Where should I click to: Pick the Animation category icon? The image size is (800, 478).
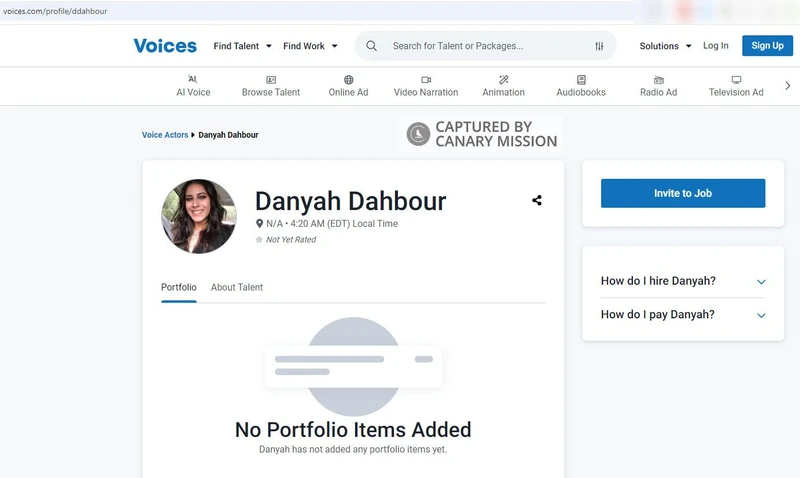[x=503, y=80]
